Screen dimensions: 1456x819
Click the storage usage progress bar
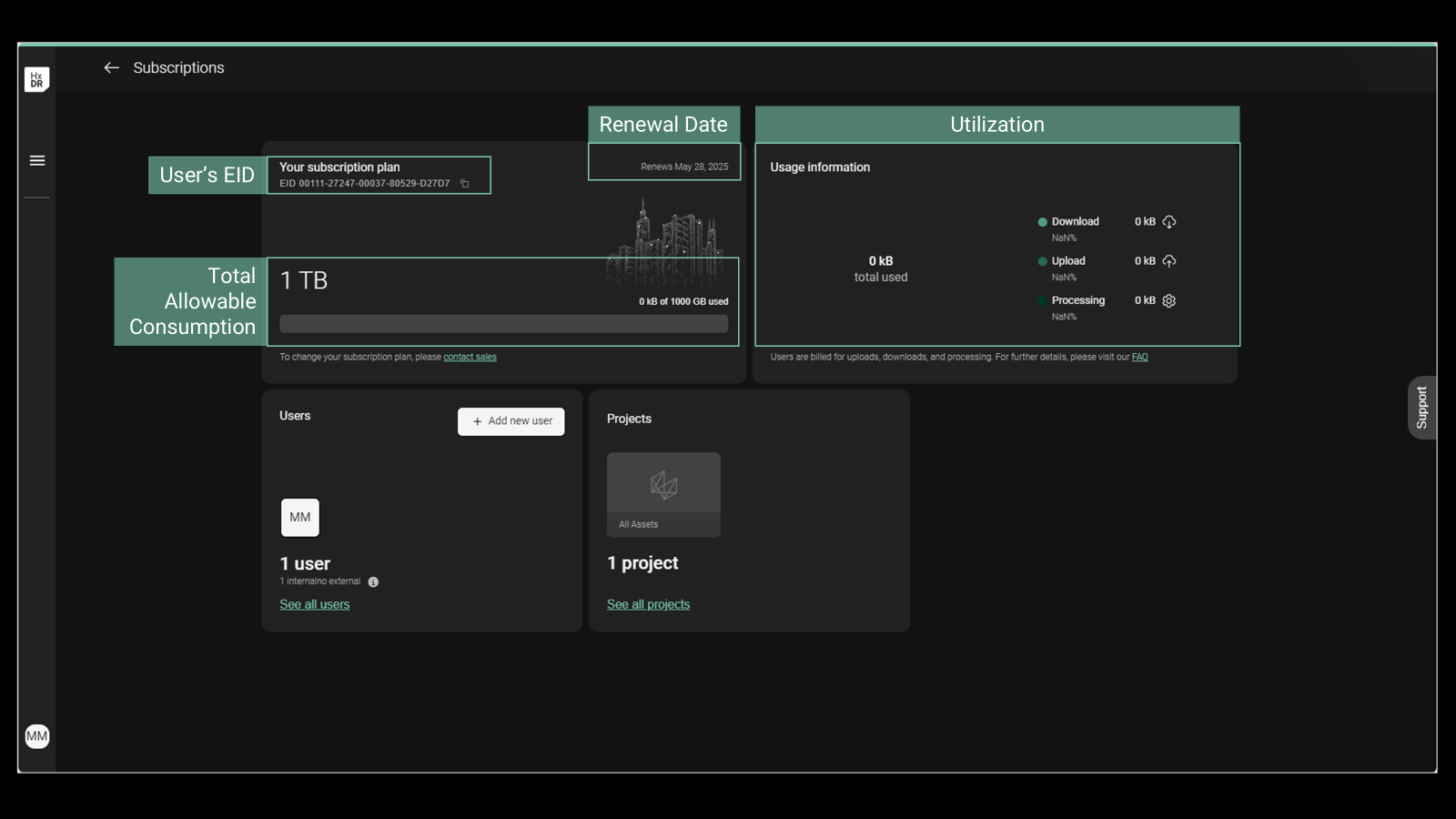[503, 324]
